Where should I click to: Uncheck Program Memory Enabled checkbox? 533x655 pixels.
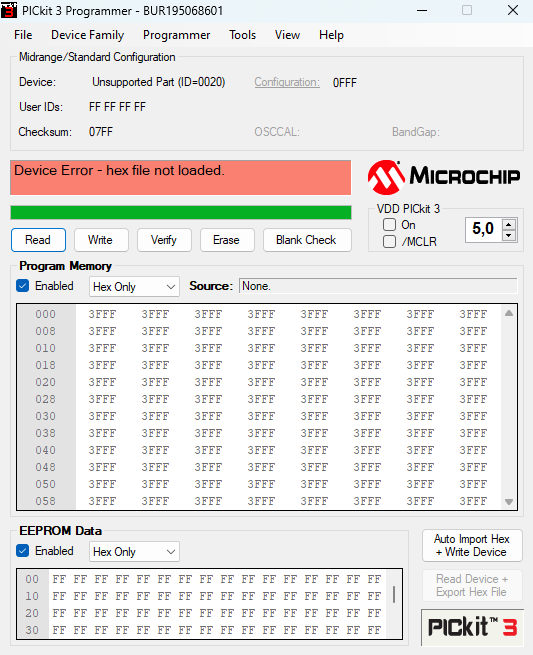pyautogui.click(x=23, y=286)
